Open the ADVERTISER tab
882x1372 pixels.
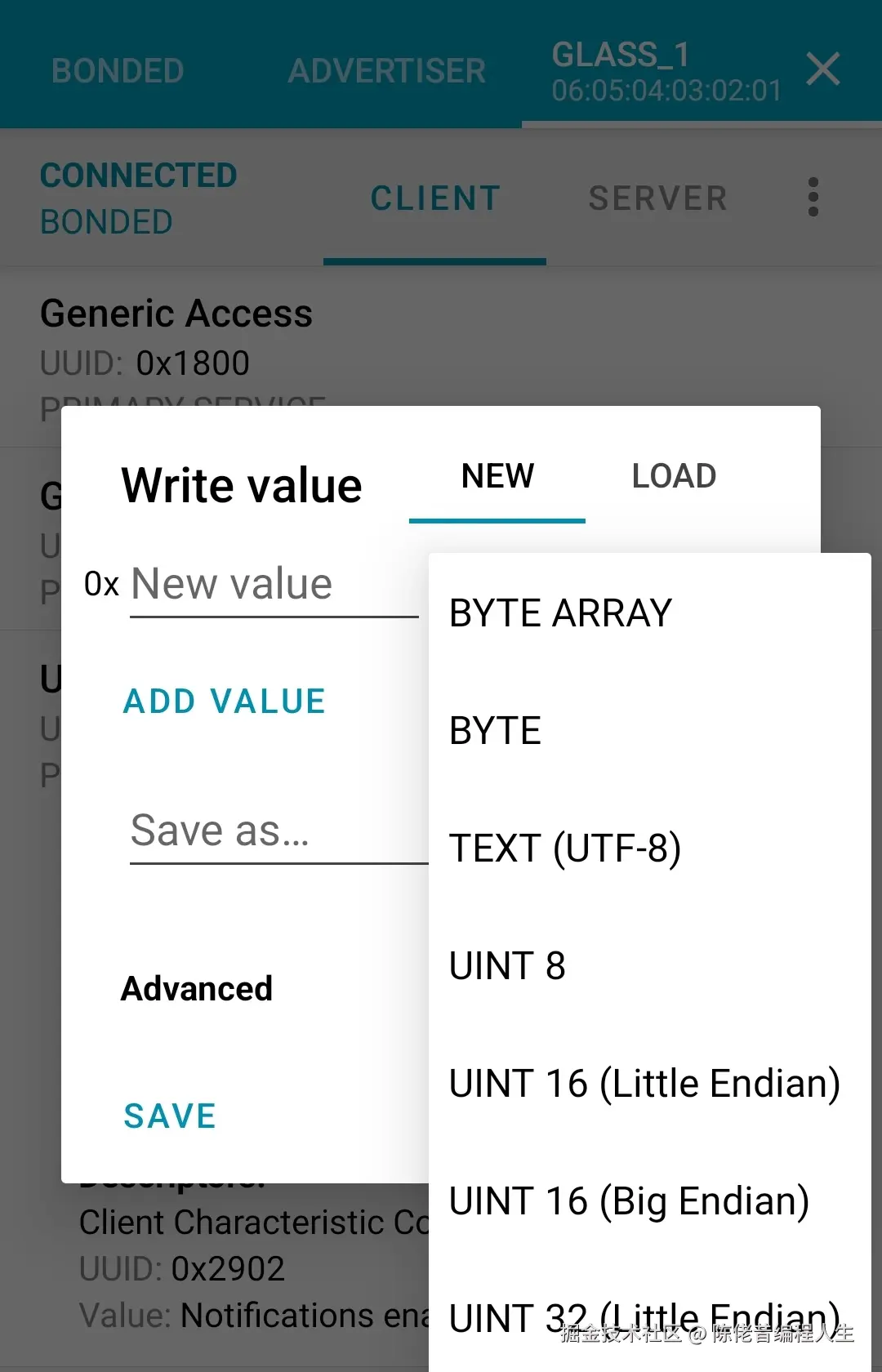tap(386, 70)
